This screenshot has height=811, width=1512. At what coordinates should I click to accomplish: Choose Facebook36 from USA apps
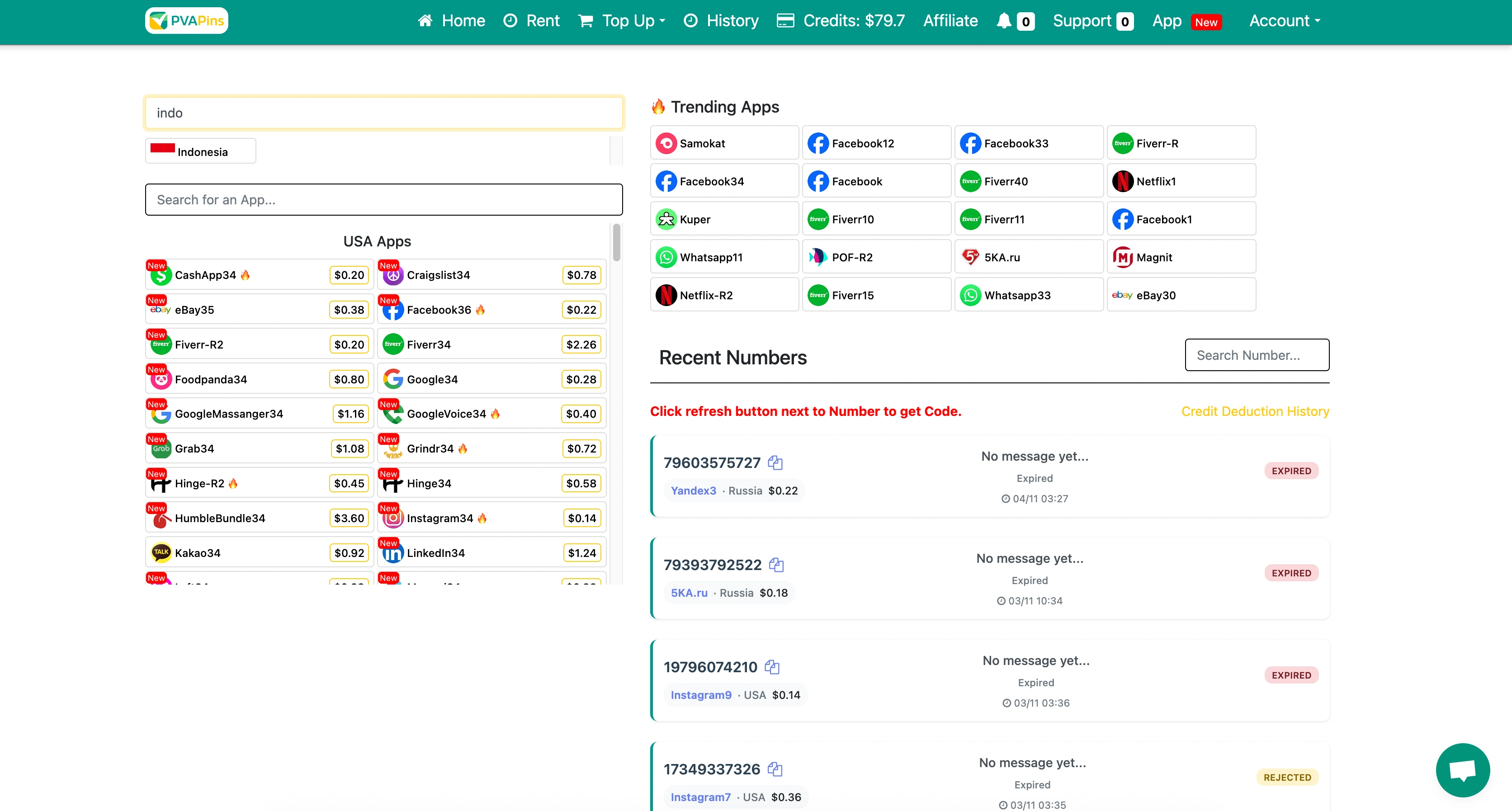point(492,309)
